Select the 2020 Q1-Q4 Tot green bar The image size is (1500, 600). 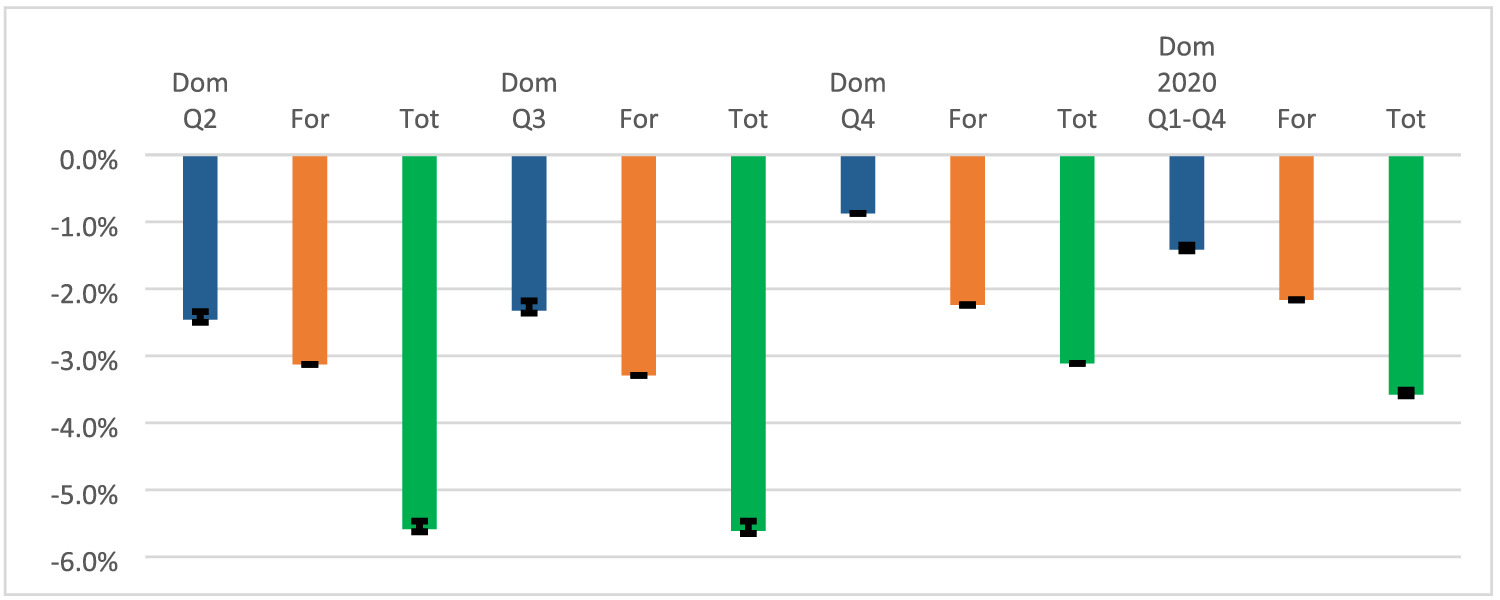pyautogui.click(x=1406, y=274)
